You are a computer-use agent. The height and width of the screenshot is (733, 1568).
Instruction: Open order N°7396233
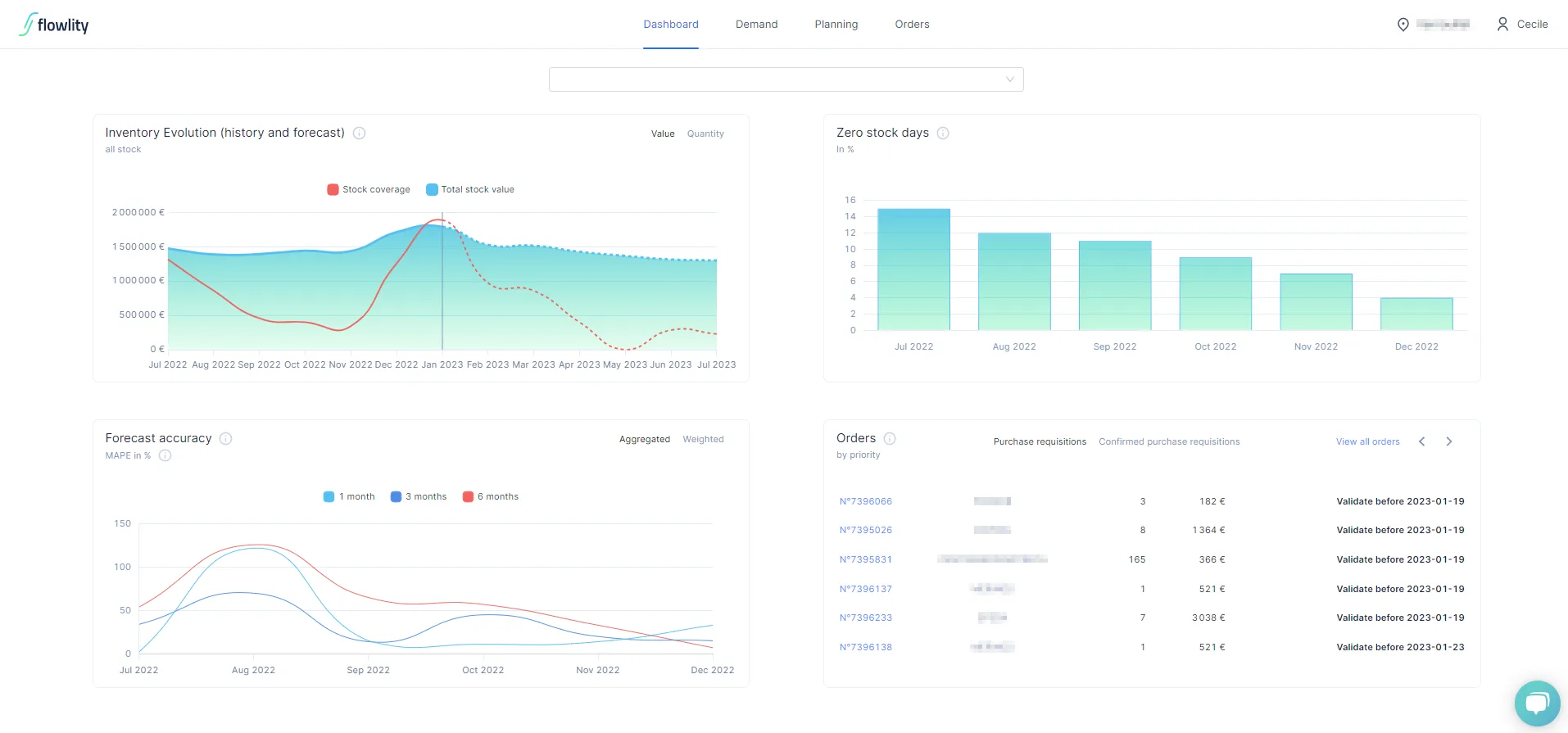(866, 618)
